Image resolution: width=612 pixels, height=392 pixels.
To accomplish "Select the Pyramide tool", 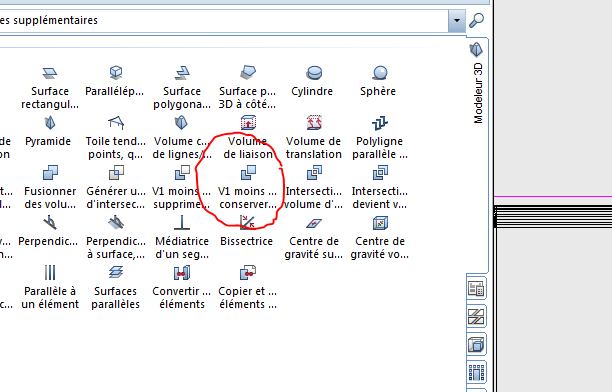I will (x=48, y=131).
